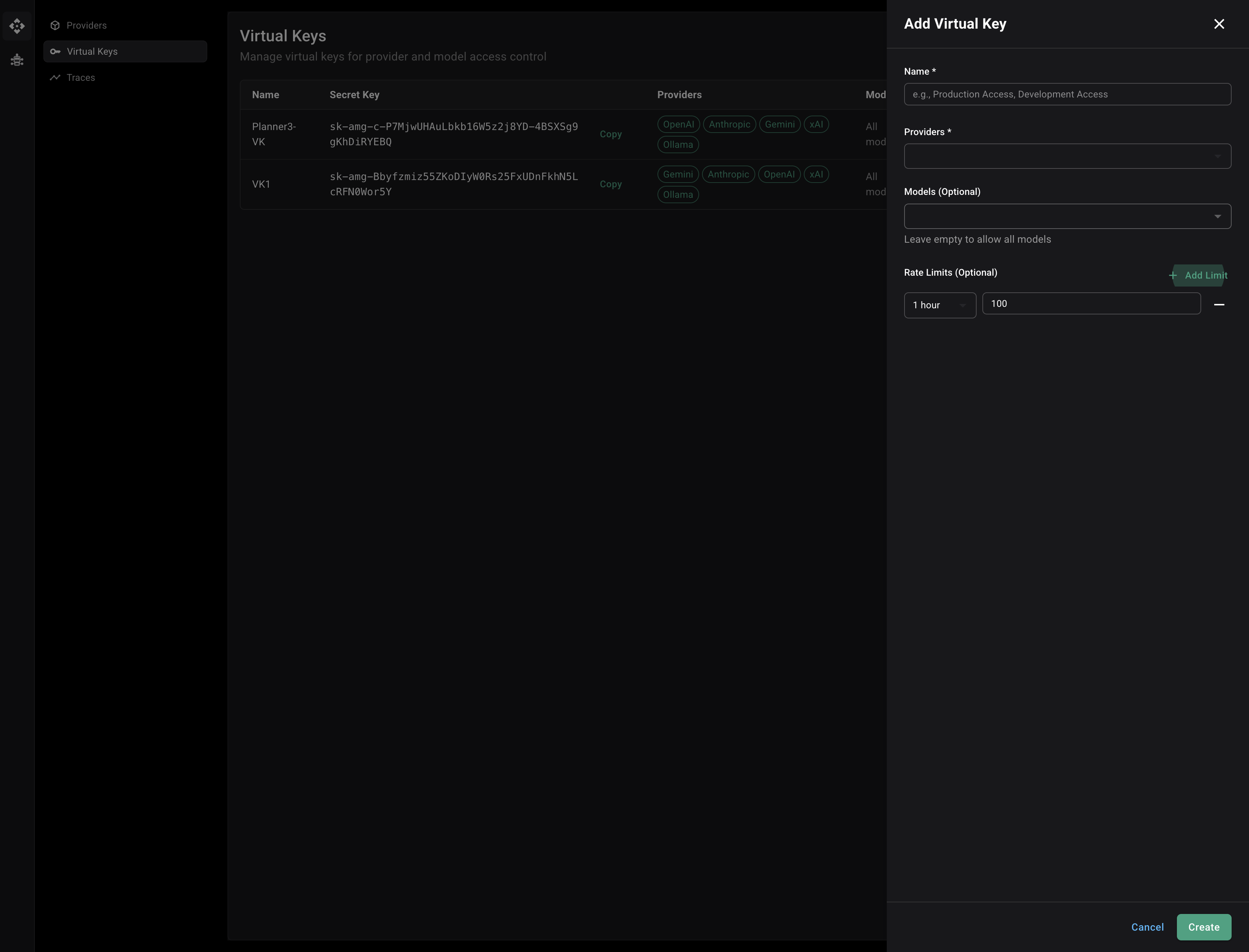Click the plus icon on Add Limit
This screenshot has width=1249, height=952.
point(1173,275)
